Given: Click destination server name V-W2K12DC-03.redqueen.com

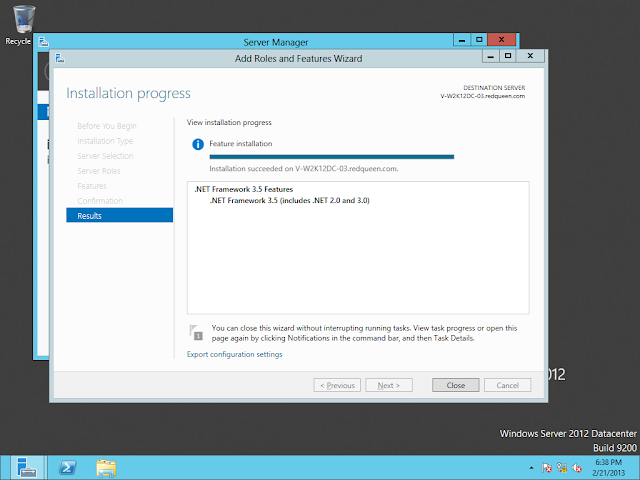Looking at the screenshot, I should [482, 96].
